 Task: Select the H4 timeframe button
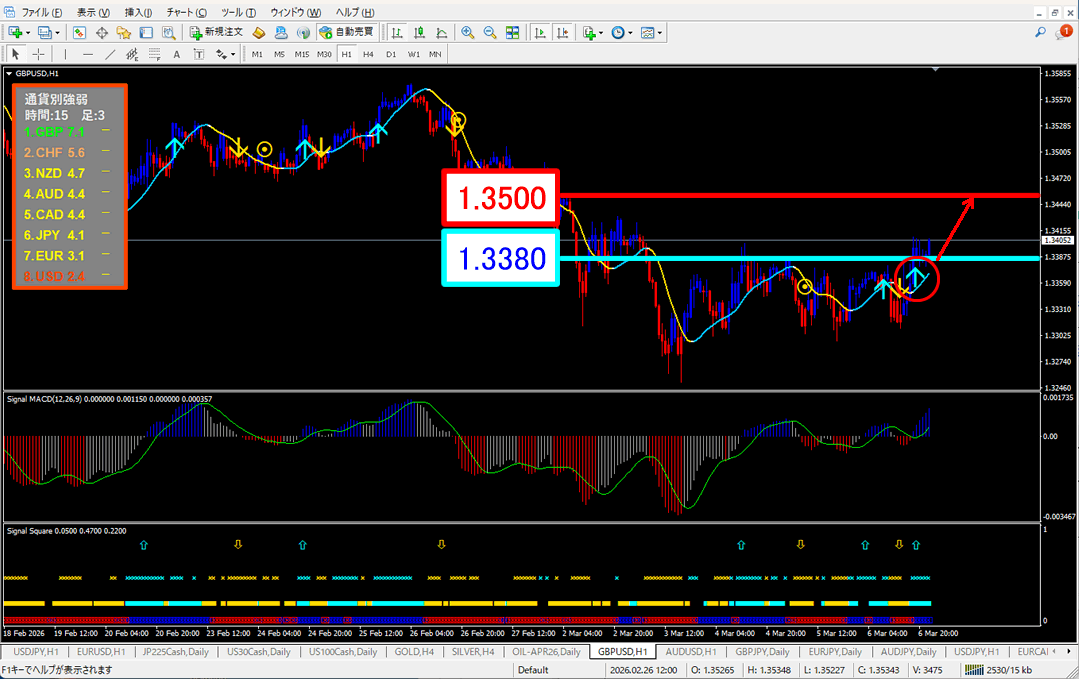pos(368,54)
